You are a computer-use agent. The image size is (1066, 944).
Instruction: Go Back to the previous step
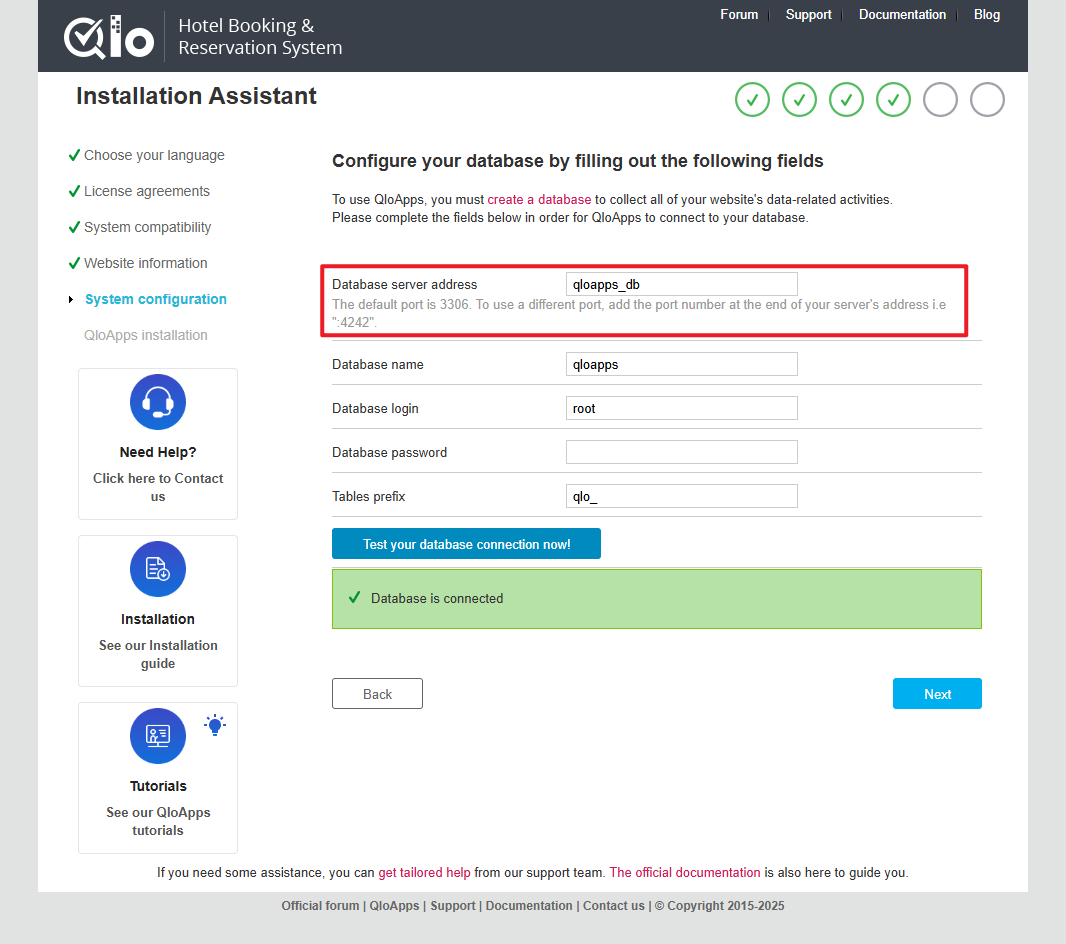pyautogui.click(x=377, y=694)
